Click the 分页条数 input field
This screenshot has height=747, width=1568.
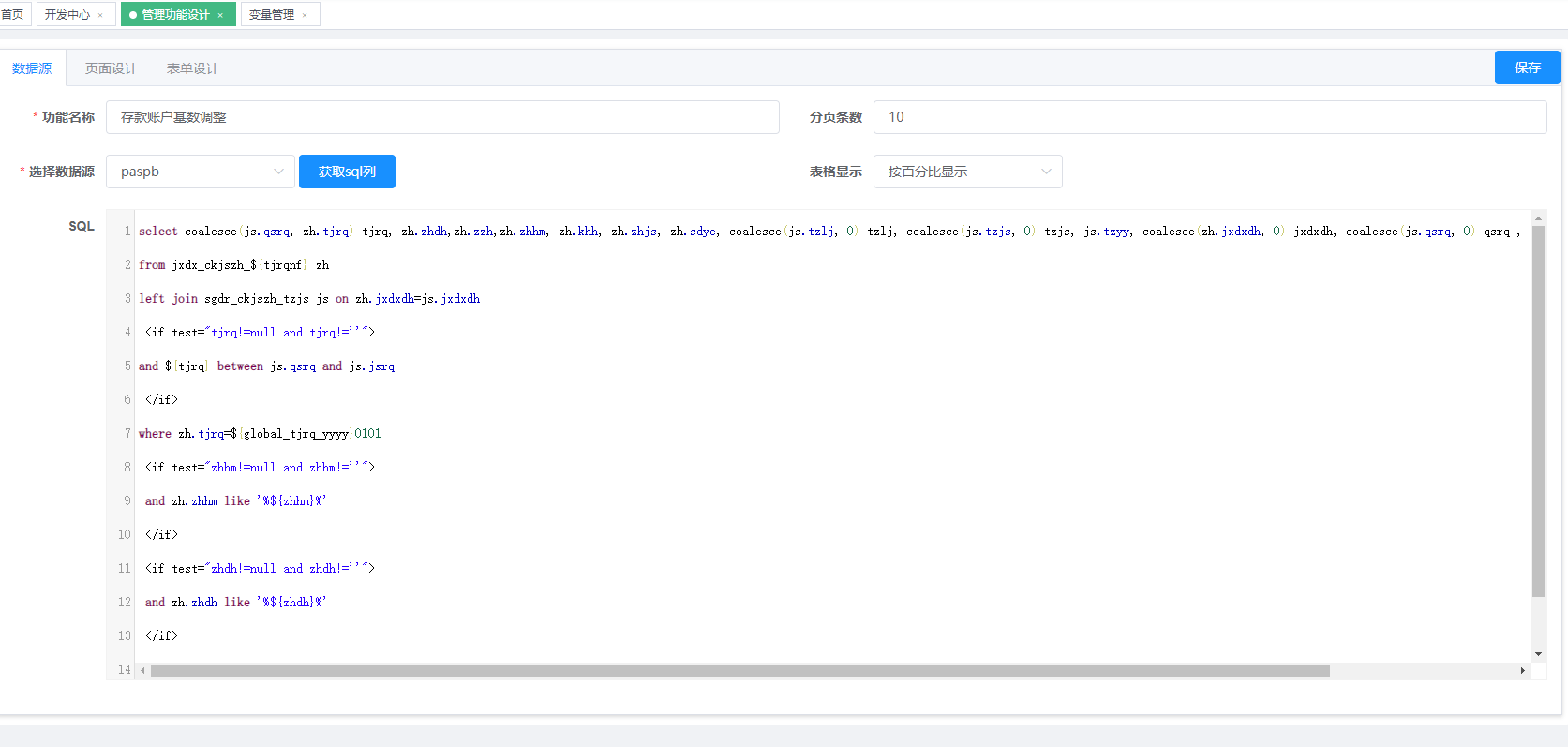pyautogui.click(x=1210, y=117)
